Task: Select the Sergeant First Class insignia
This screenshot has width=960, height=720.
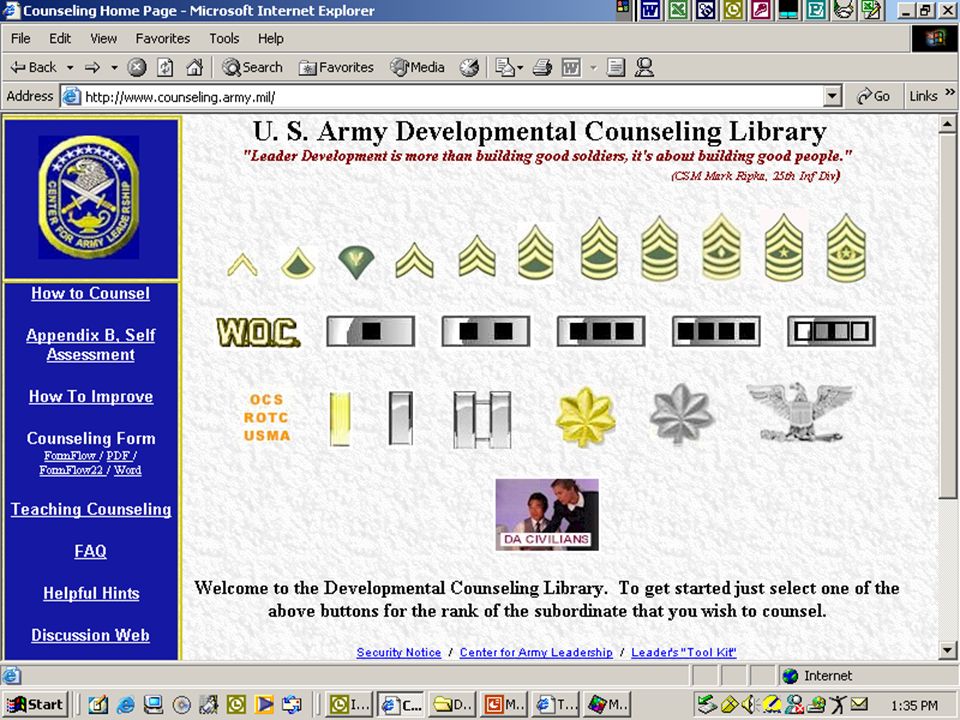Action: pos(599,249)
